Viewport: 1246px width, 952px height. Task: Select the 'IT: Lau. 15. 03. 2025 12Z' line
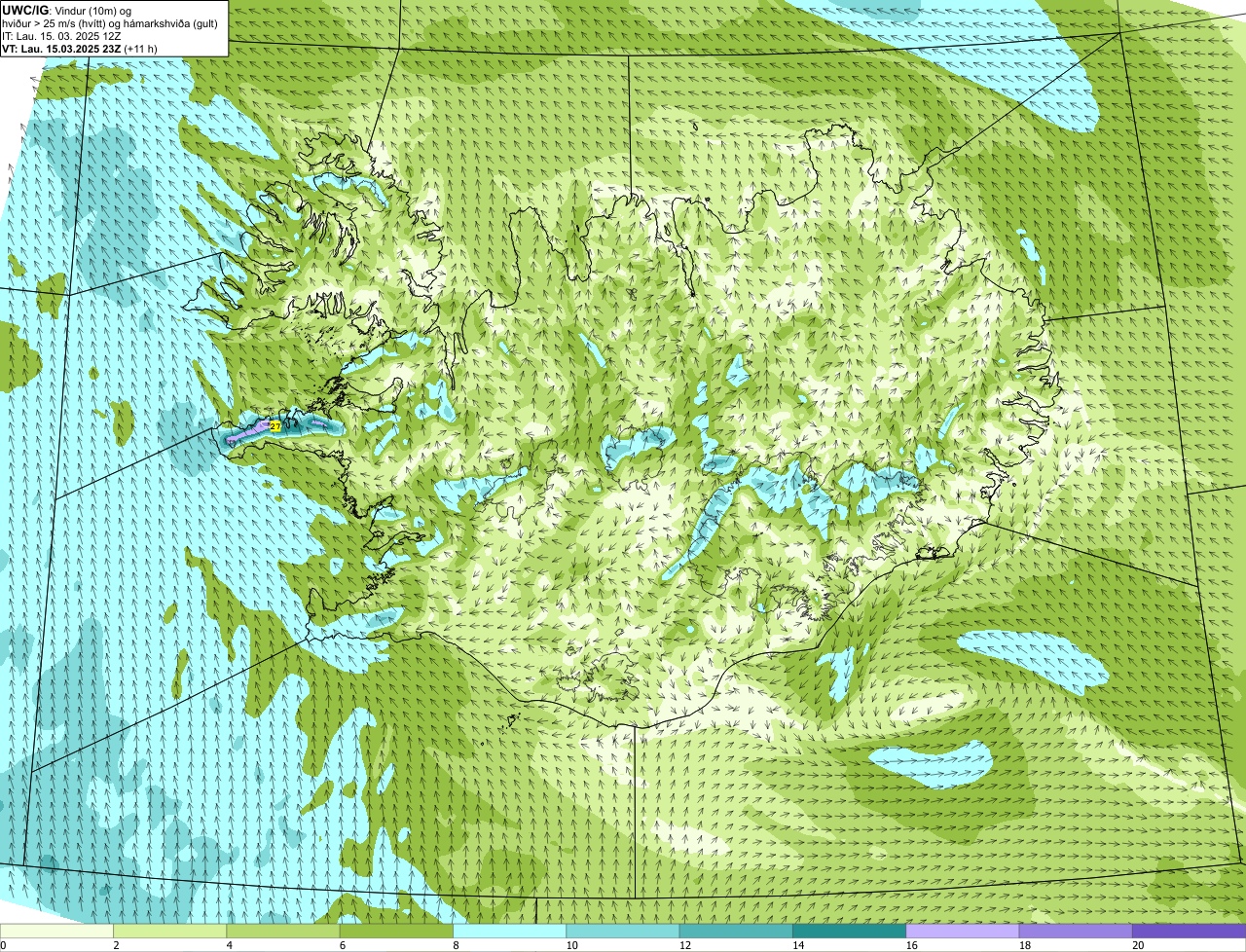click(x=62, y=36)
